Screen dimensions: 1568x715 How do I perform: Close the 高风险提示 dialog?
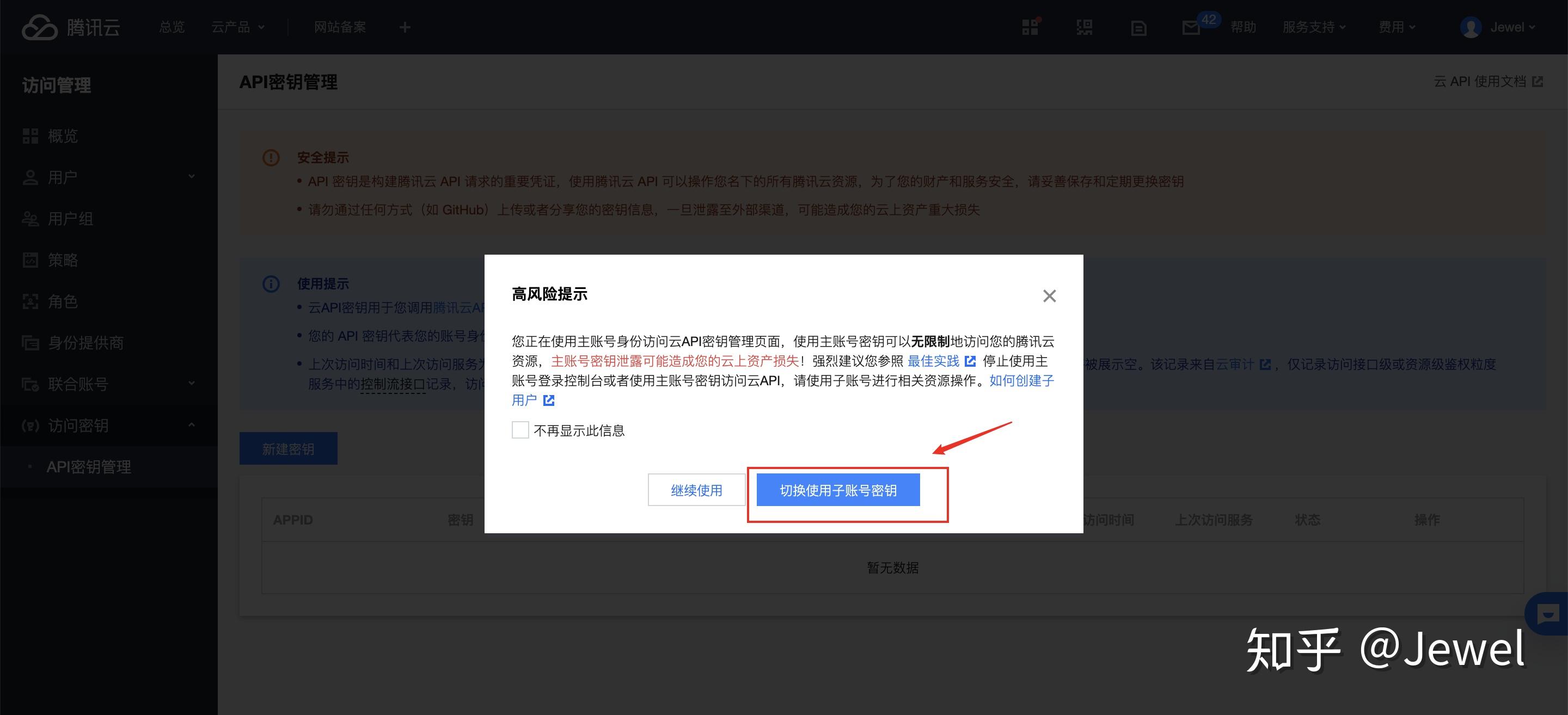click(x=1049, y=295)
